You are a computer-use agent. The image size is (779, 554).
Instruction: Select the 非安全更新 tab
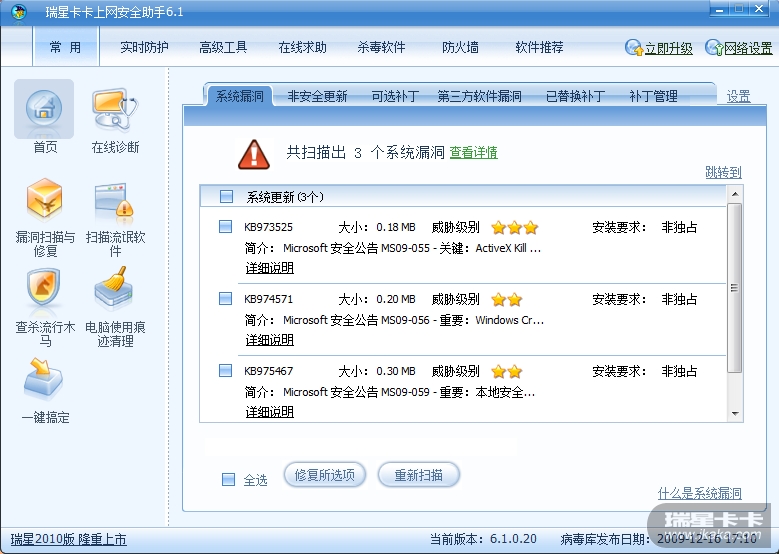click(x=317, y=96)
